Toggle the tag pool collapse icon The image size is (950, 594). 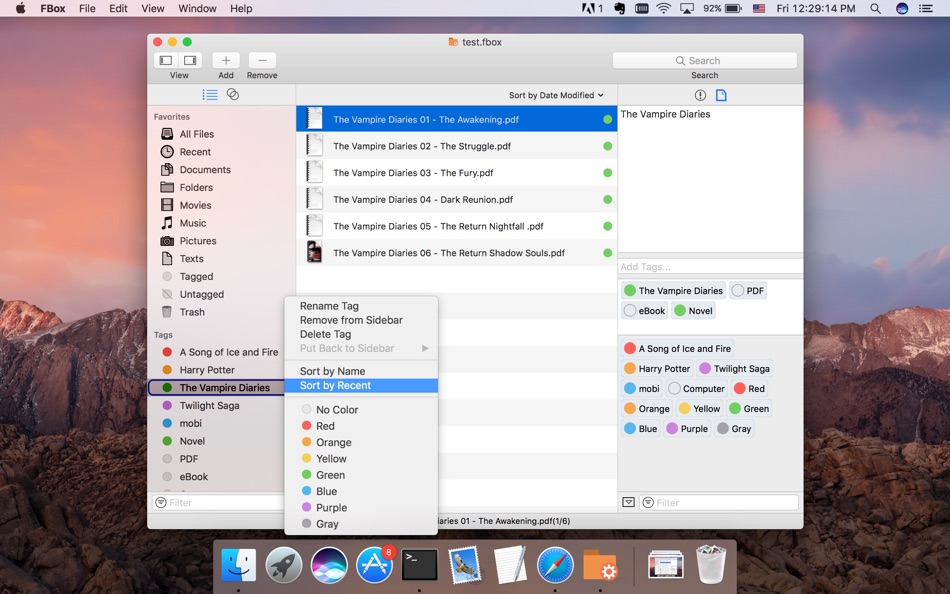pyautogui.click(x=628, y=502)
